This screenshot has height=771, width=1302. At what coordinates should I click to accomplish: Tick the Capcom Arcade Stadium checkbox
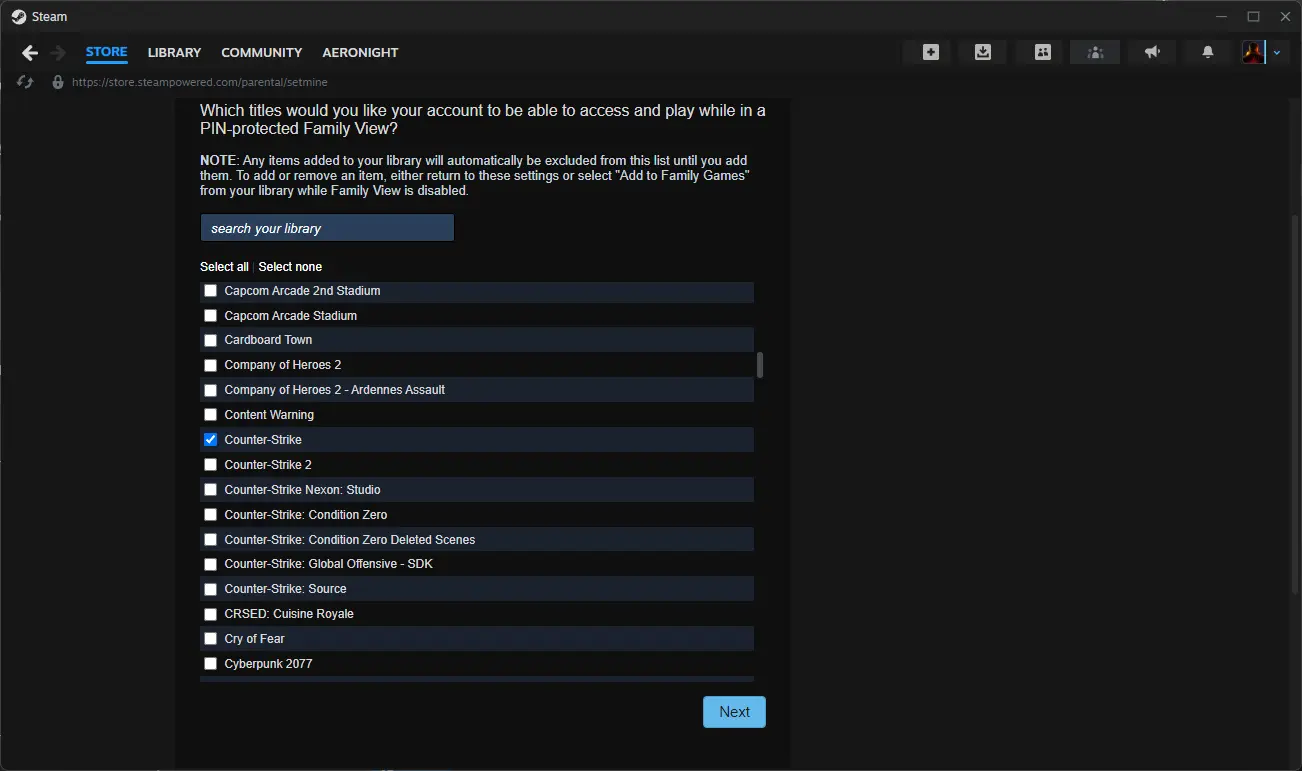pyautogui.click(x=210, y=316)
